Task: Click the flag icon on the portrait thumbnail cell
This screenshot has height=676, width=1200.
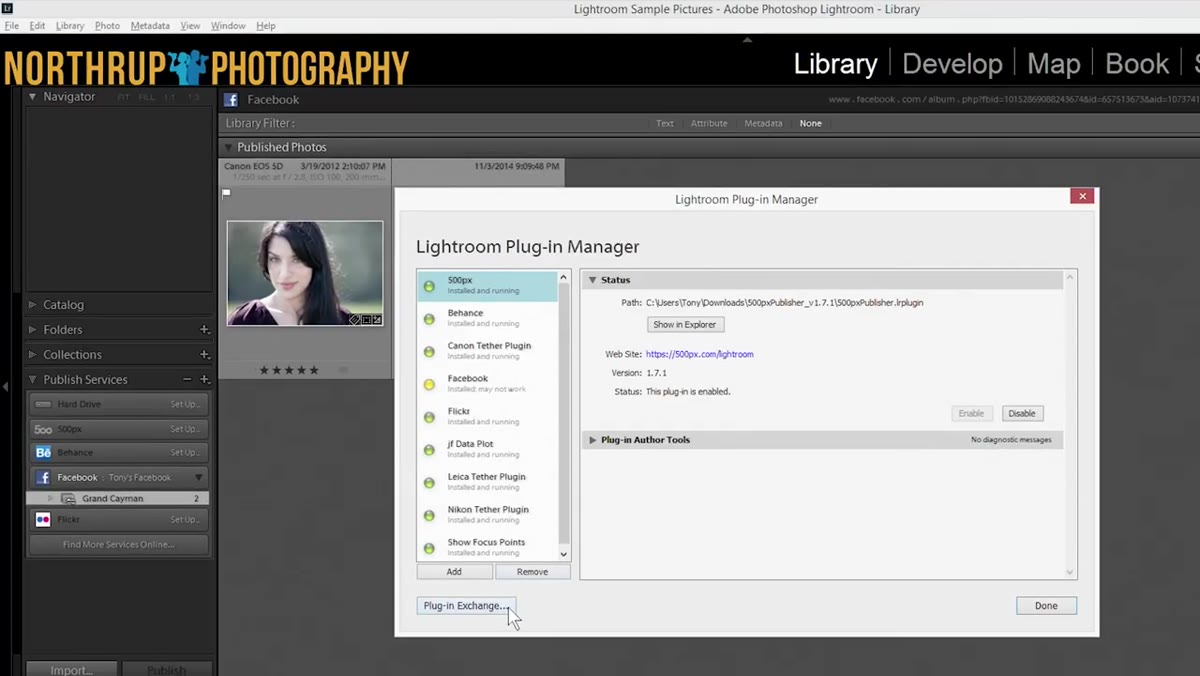Action: (x=226, y=193)
